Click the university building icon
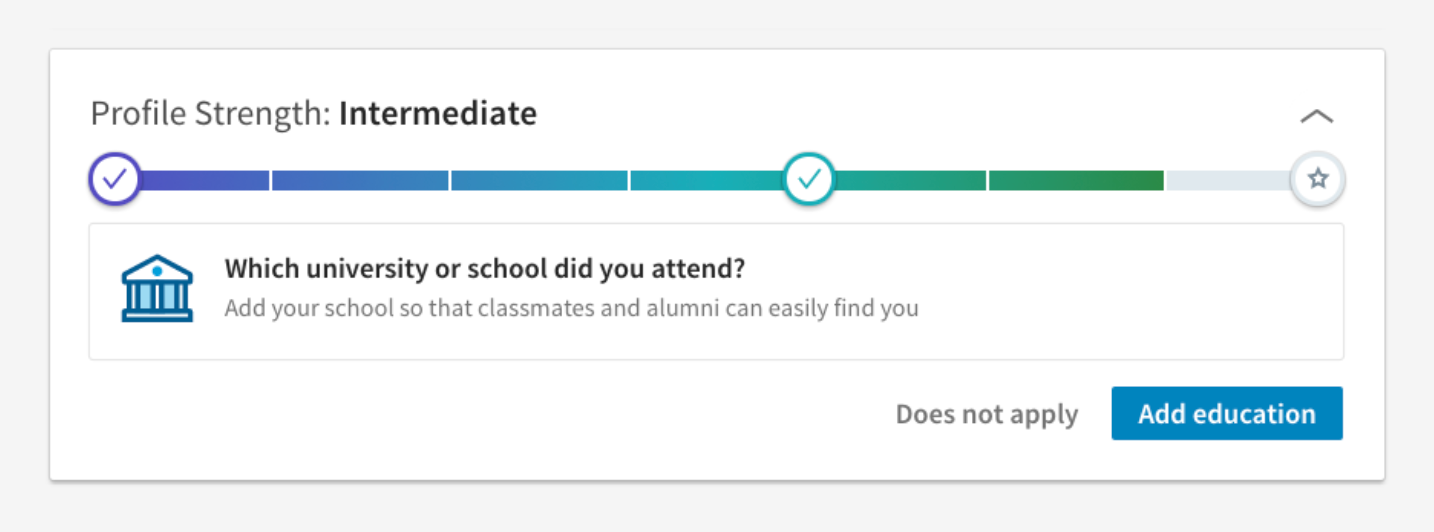The width and height of the screenshot is (1434, 532). (x=157, y=289)
